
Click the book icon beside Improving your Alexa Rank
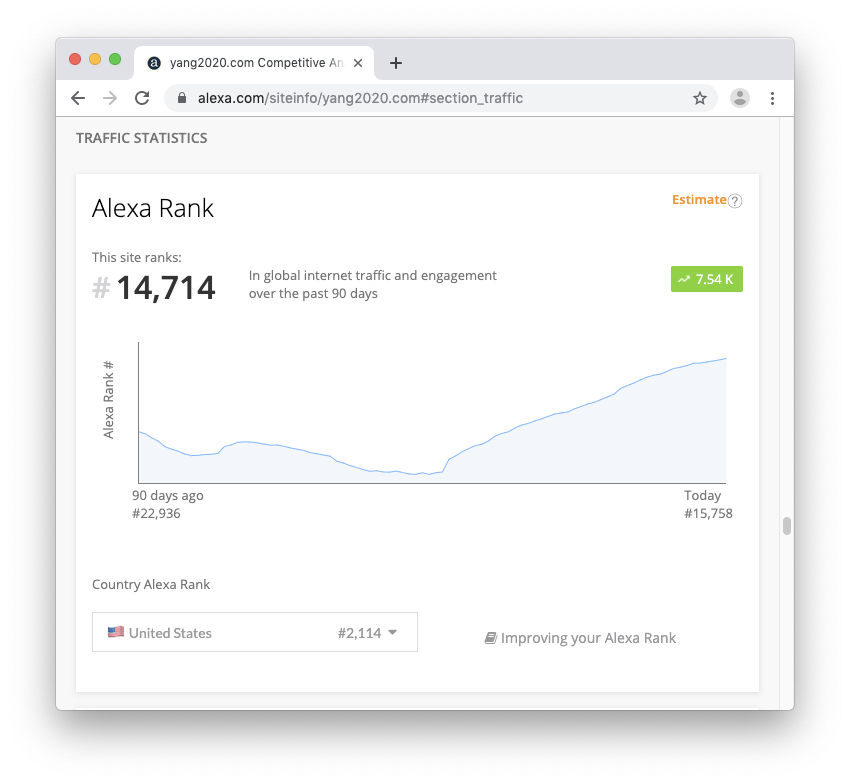(491, 638)
